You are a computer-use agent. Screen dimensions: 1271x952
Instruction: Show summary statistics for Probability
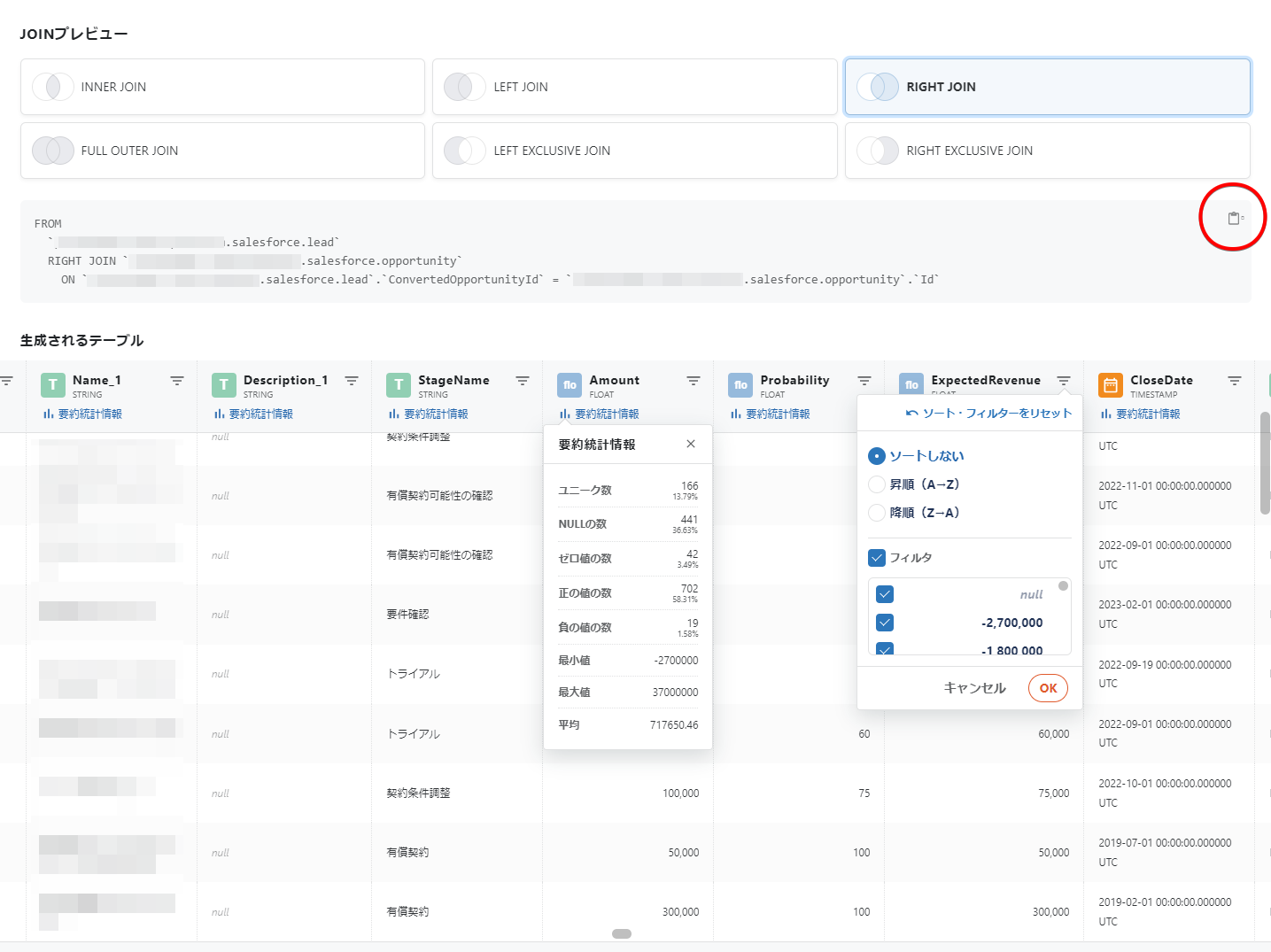click(x=771, y=414)
